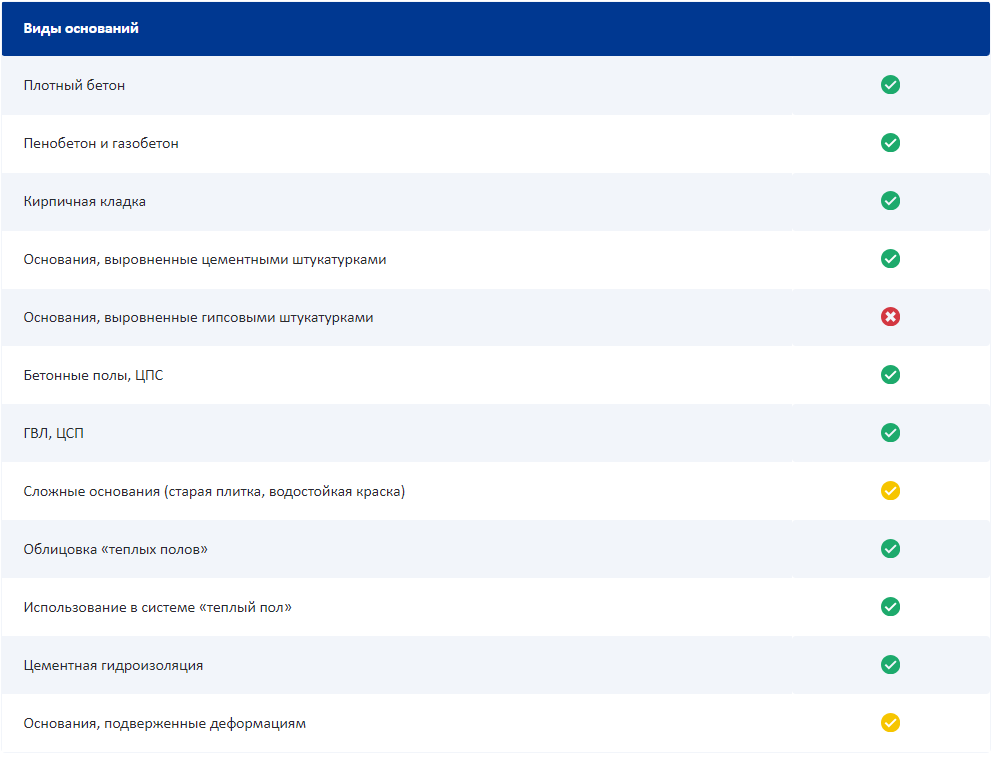The height and width of the screenshot is (758, 992).
Task: Click green checkmark for Бетонные полы, ЦПС
Action: pyautogui.click(x=890, y=375)
